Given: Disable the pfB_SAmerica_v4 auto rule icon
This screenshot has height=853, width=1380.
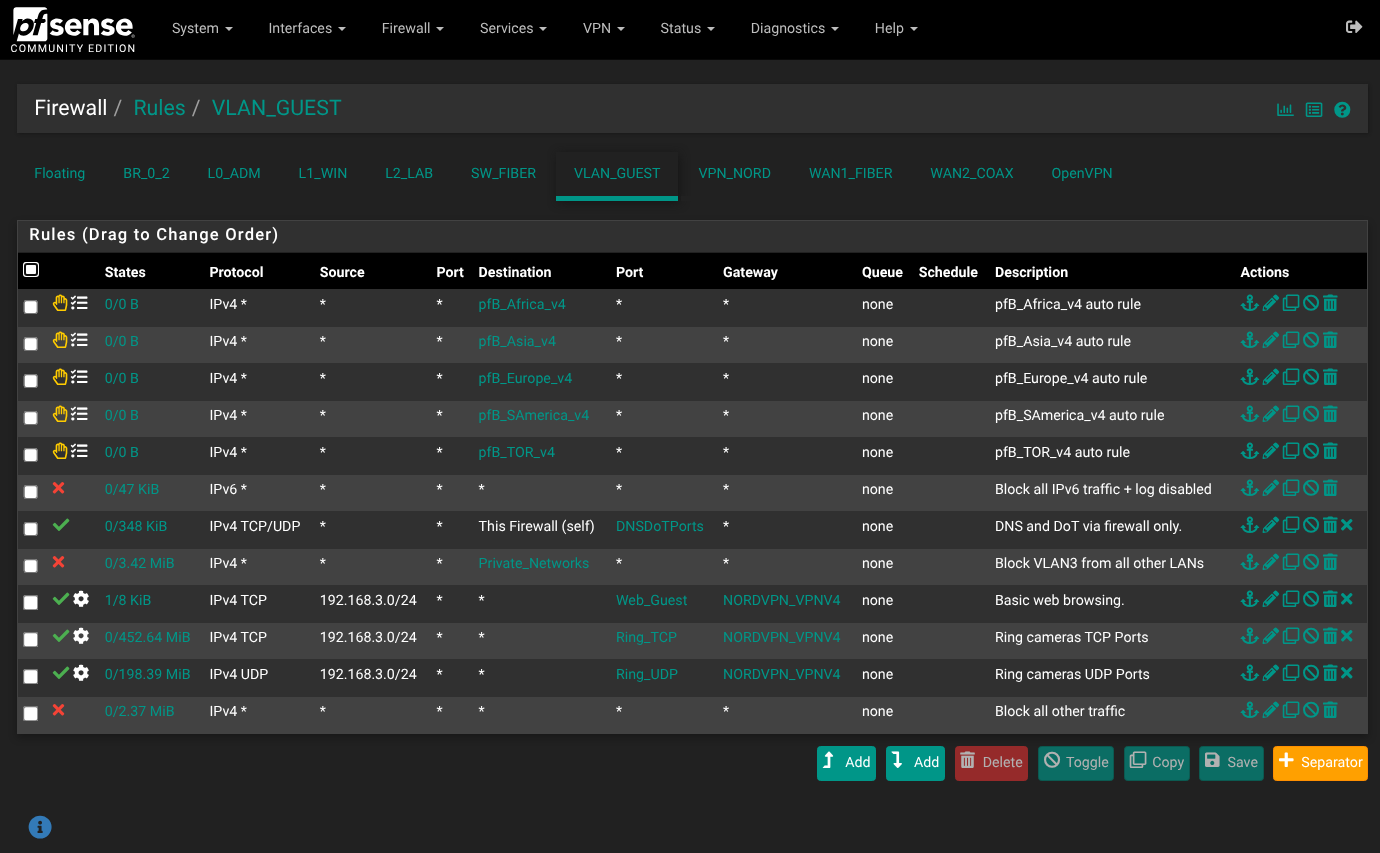Looking at the screenshot, I should (x=1311, y=414).
